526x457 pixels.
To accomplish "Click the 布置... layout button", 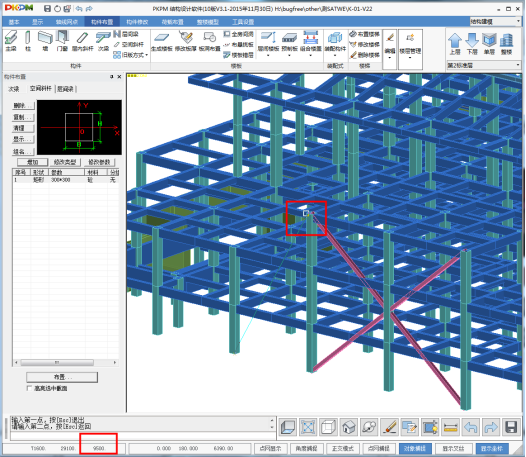I will [62, 377].
